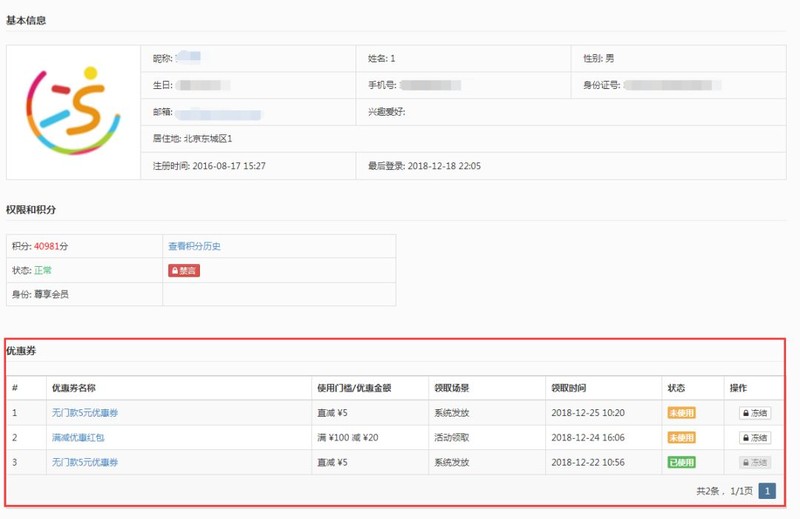Click the 优惠券名称 column header
This screenshot has height=519, width=800.
[74, 388]
